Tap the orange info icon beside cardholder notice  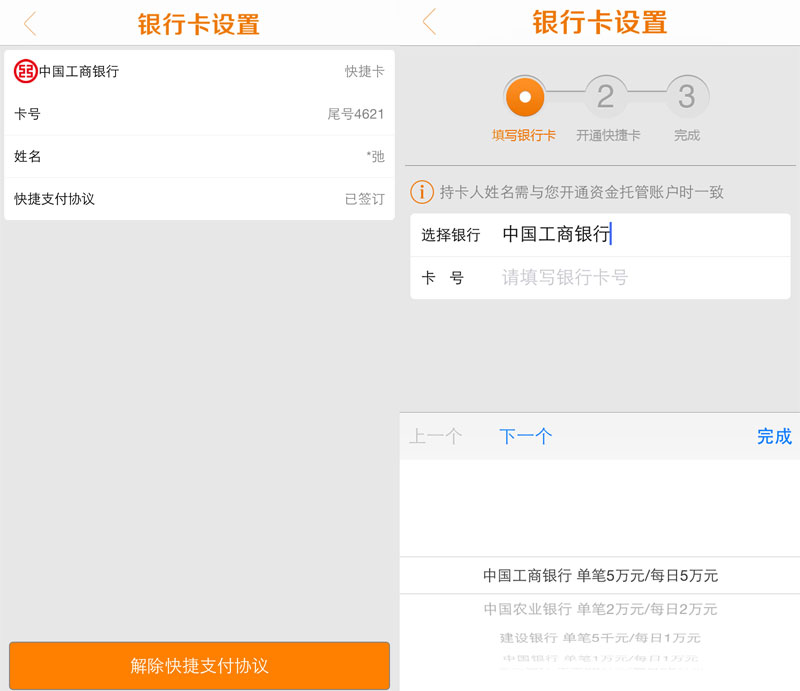[x=422, y=192]
